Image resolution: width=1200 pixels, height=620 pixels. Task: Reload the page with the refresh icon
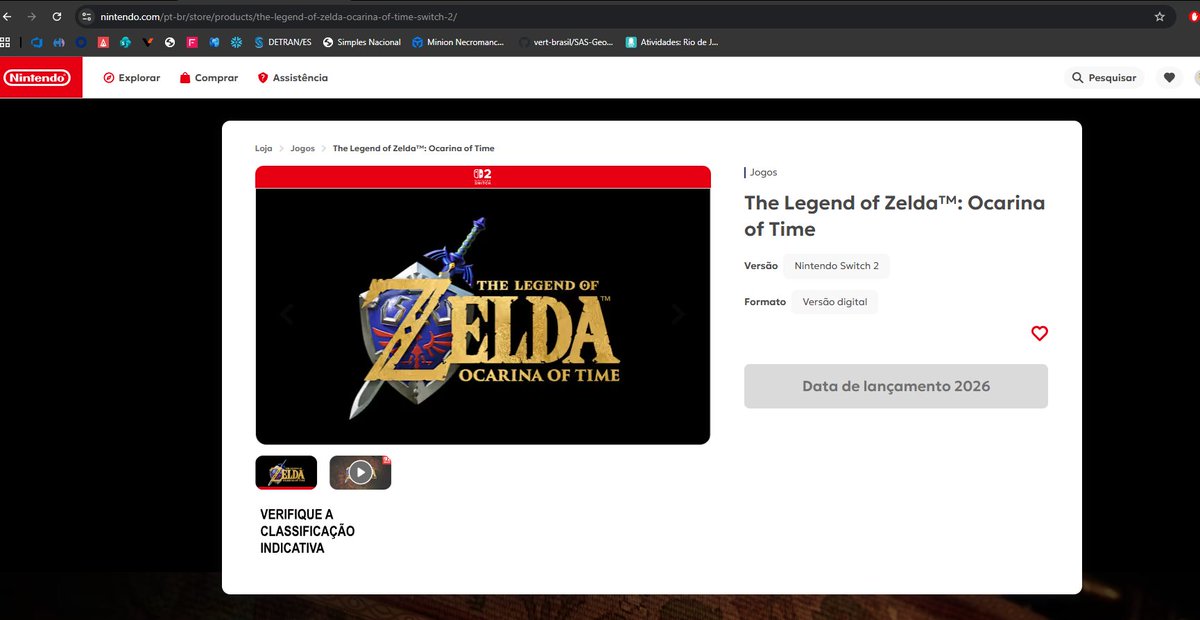coord(57,17)
